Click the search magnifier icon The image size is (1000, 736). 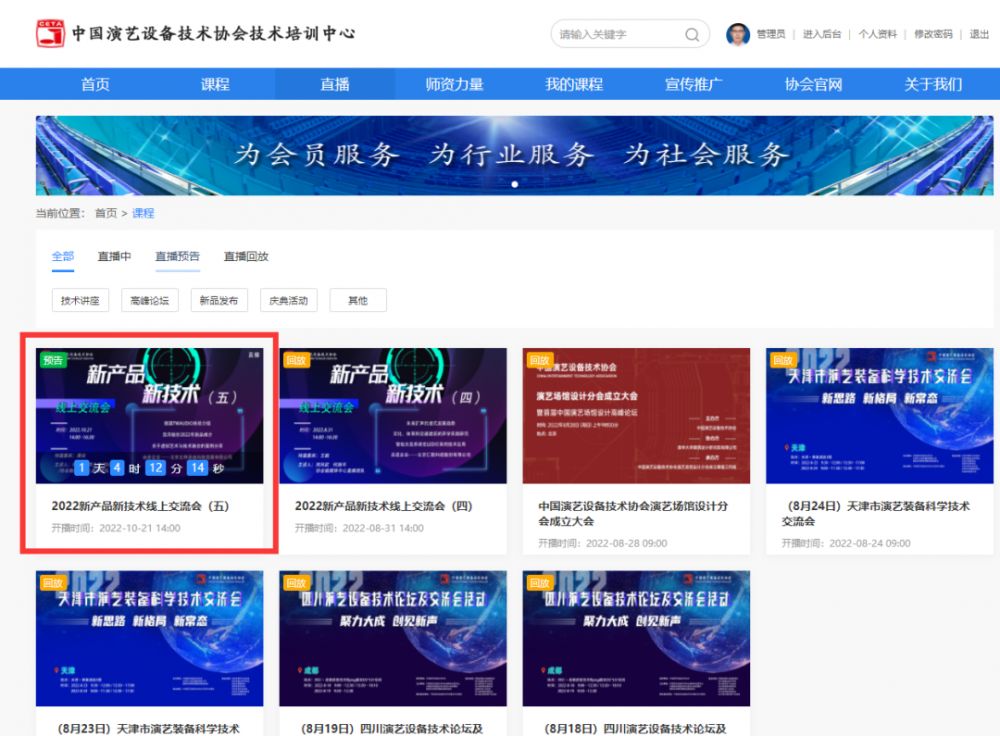coord(692,34)
